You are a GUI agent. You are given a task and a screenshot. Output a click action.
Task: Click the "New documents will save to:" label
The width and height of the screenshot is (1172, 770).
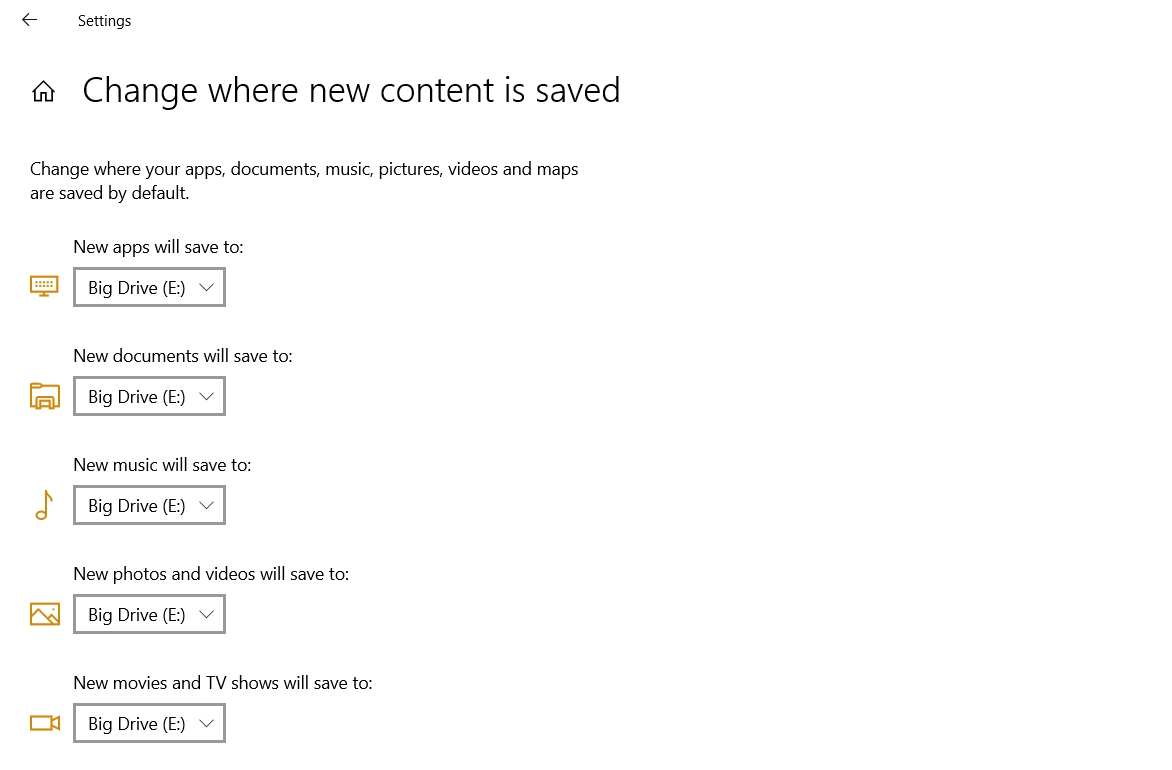click(x=183, y=356)
